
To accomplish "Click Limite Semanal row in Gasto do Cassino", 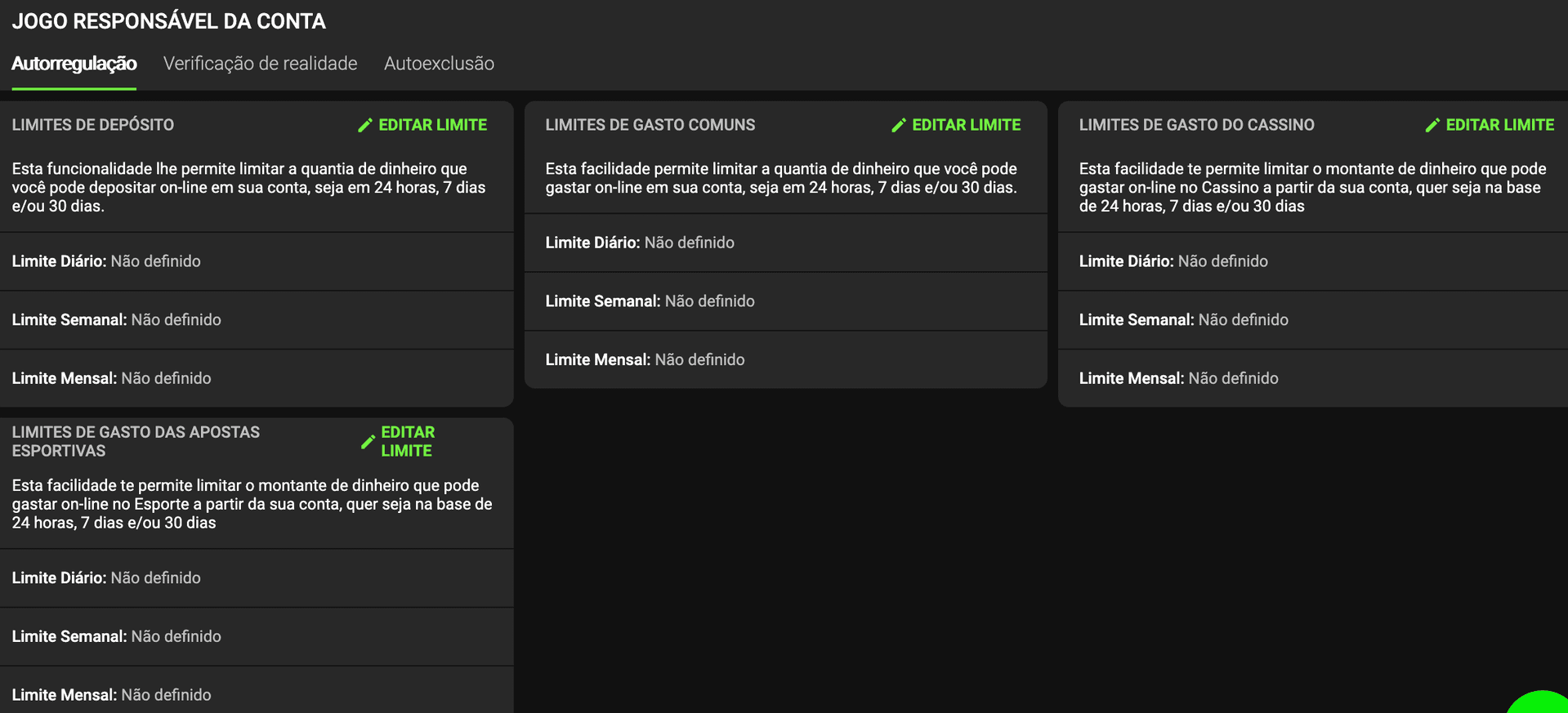I will 1313,320.
